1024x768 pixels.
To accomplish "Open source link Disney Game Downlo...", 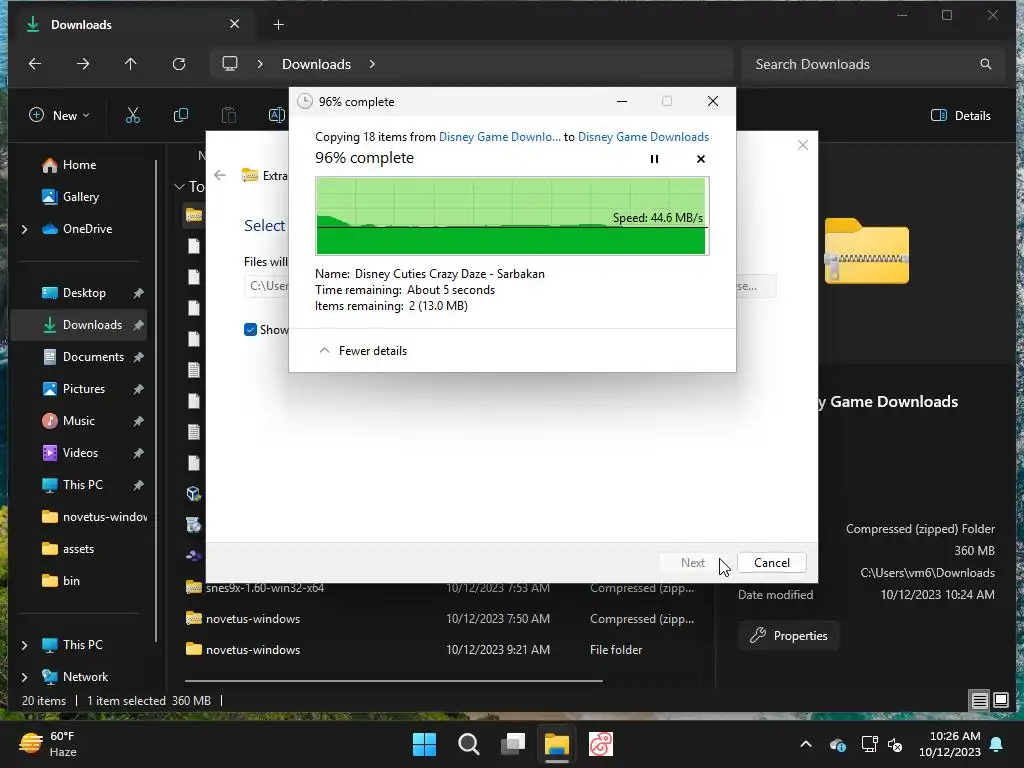I will (x=500, y=136).
